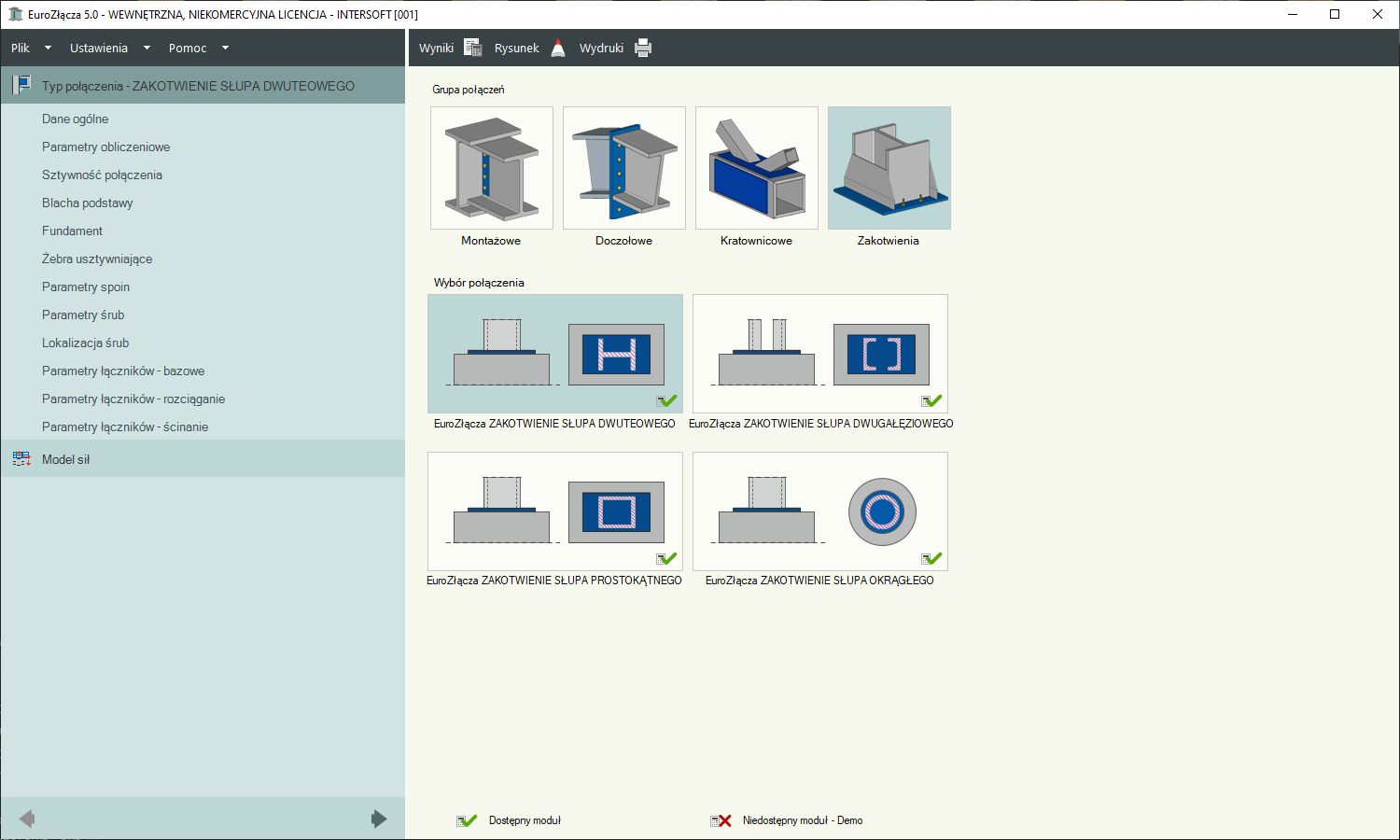The image size is (1400, 840).
Task: Expand the Plik dropdown arrow
Action: point(48,48)
